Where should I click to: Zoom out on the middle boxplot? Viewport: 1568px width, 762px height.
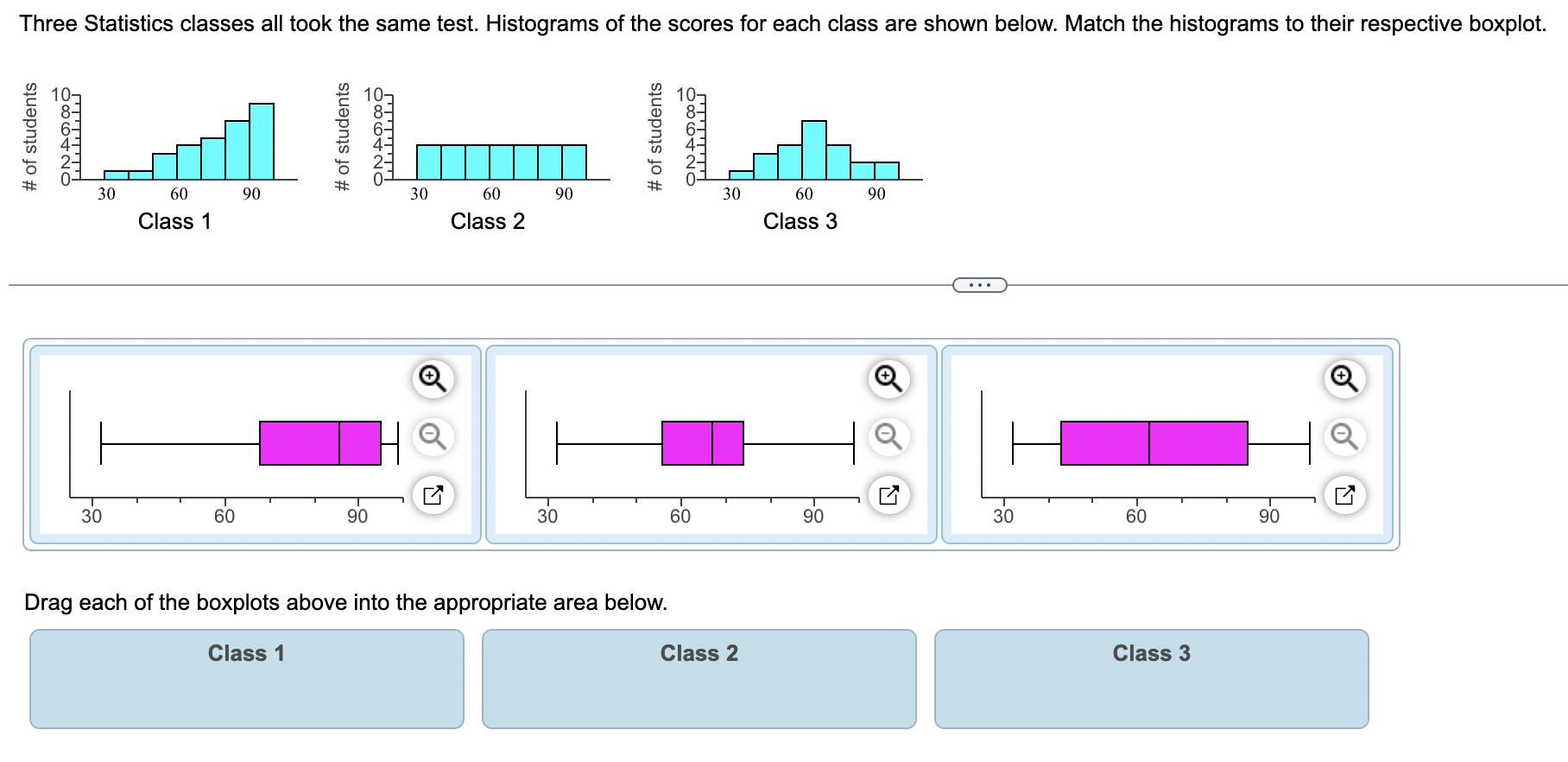click(888, 437)
